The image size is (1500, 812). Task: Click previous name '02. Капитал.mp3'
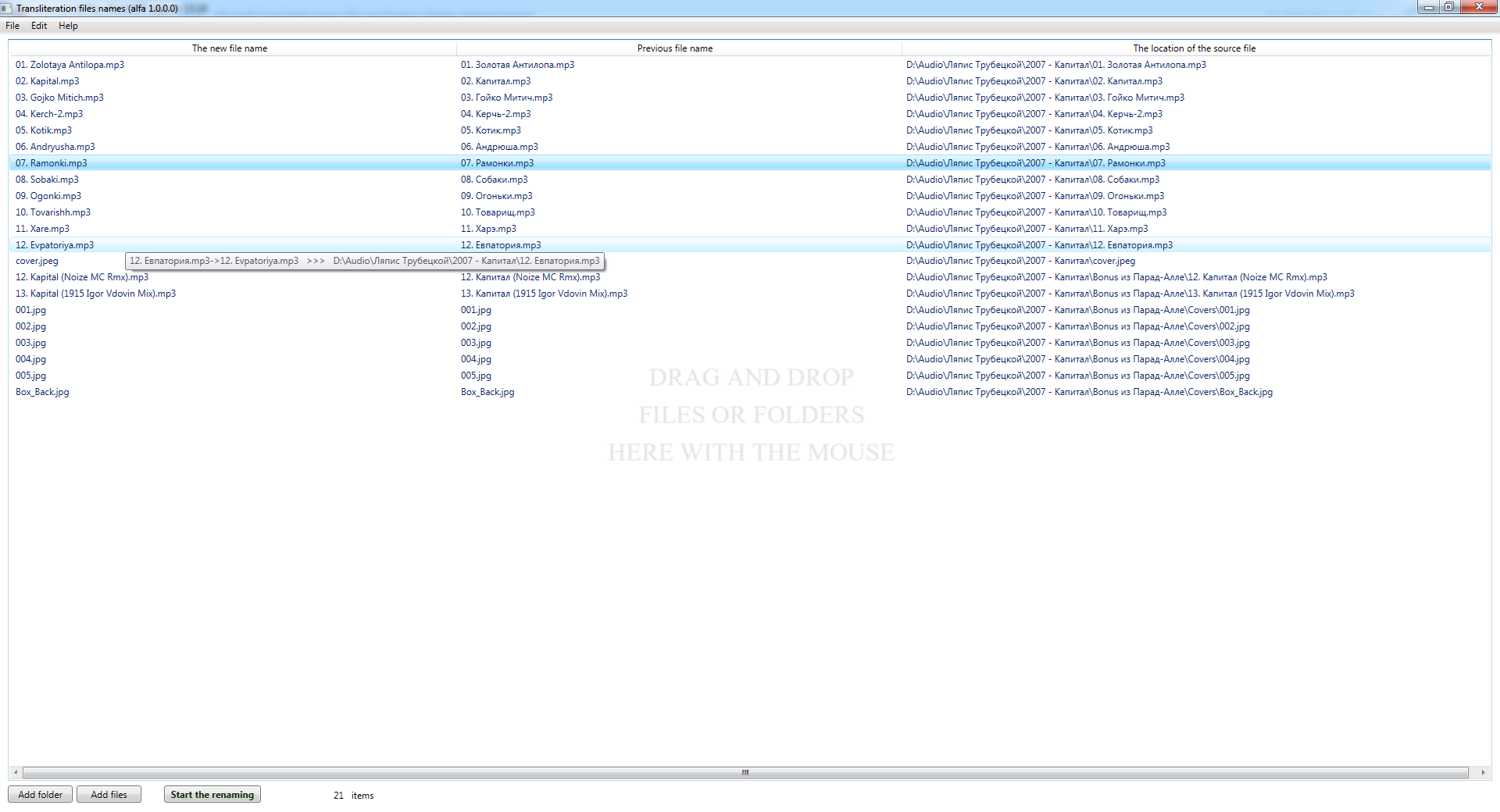click(x=495, y=81)
